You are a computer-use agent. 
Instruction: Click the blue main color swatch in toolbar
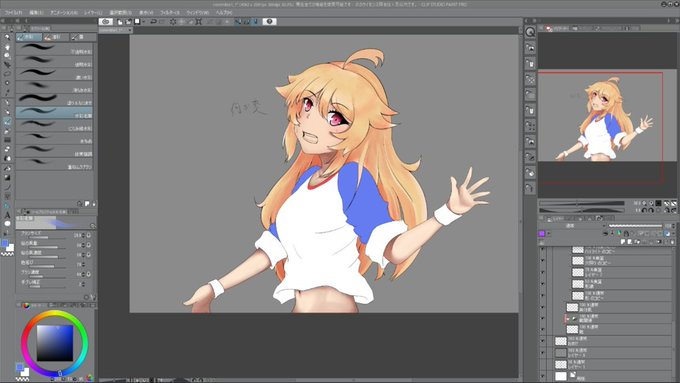tap(5, 244)
